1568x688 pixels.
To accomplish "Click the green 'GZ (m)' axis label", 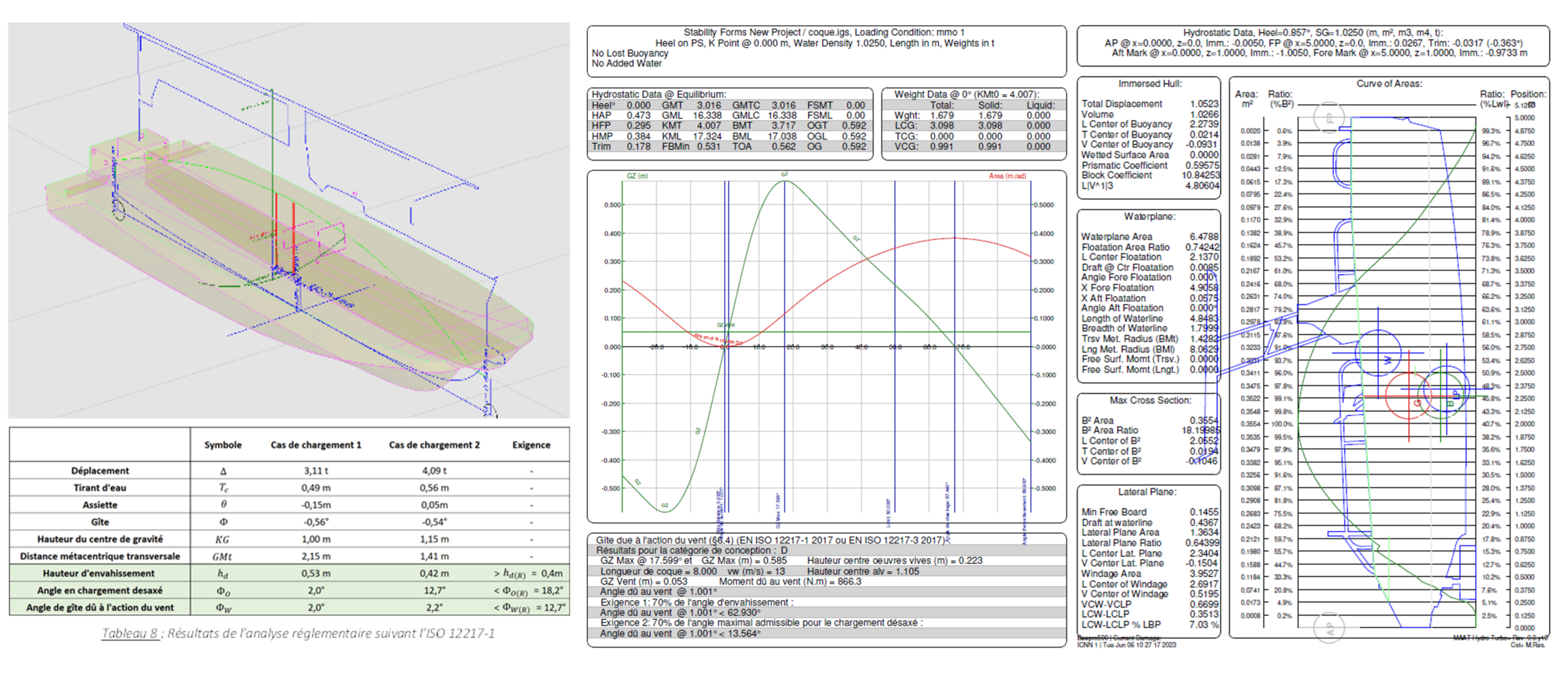I will (637, 176).
